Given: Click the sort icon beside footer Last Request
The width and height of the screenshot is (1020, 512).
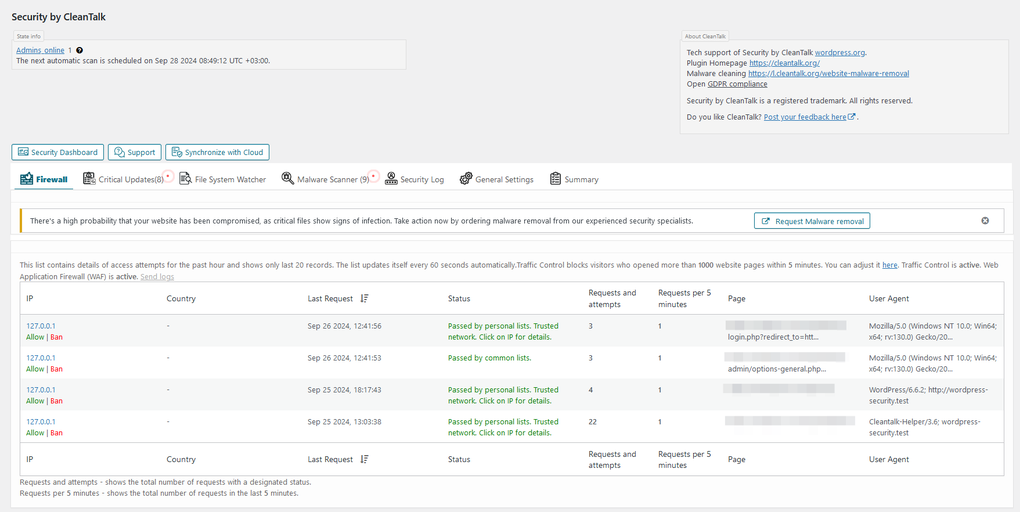Looking at the screenshot, I should (x=364, y=459).
